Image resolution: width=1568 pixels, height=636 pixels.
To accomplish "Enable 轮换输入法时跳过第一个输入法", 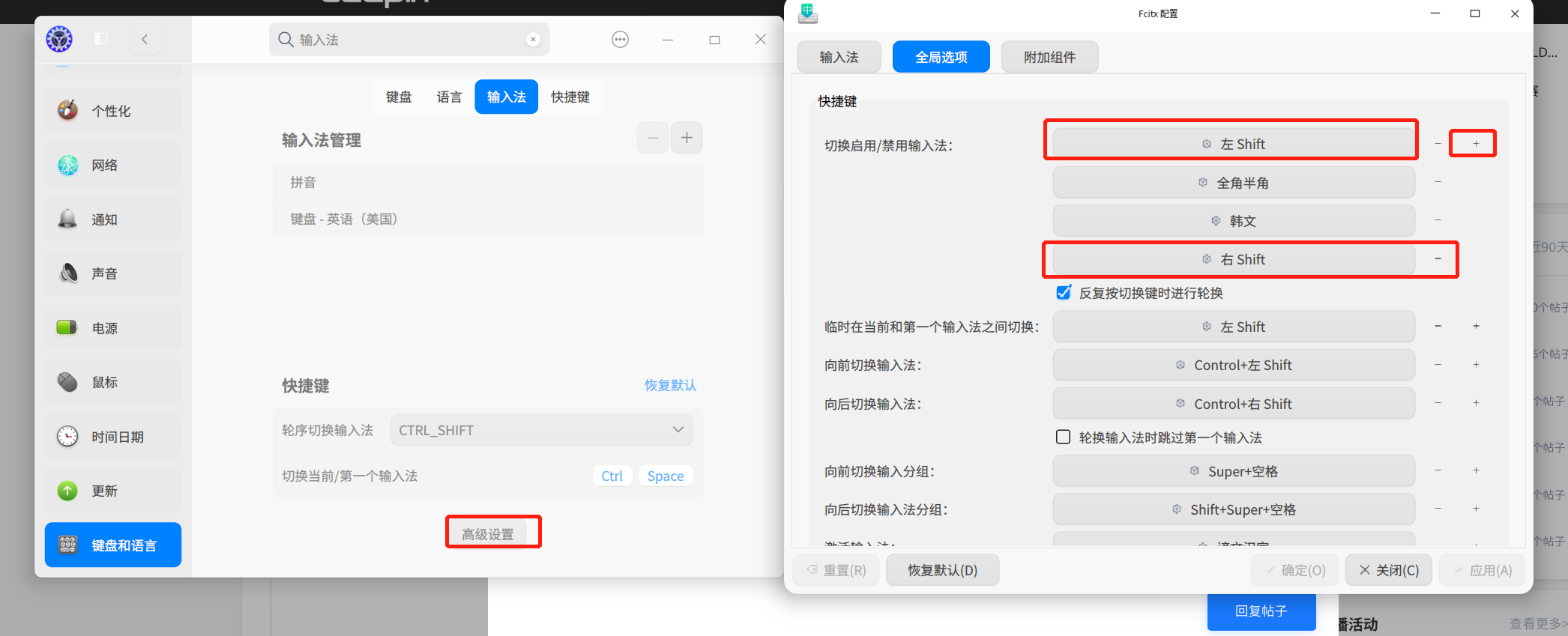I will pyautogui.click(x=1063, y=437).
